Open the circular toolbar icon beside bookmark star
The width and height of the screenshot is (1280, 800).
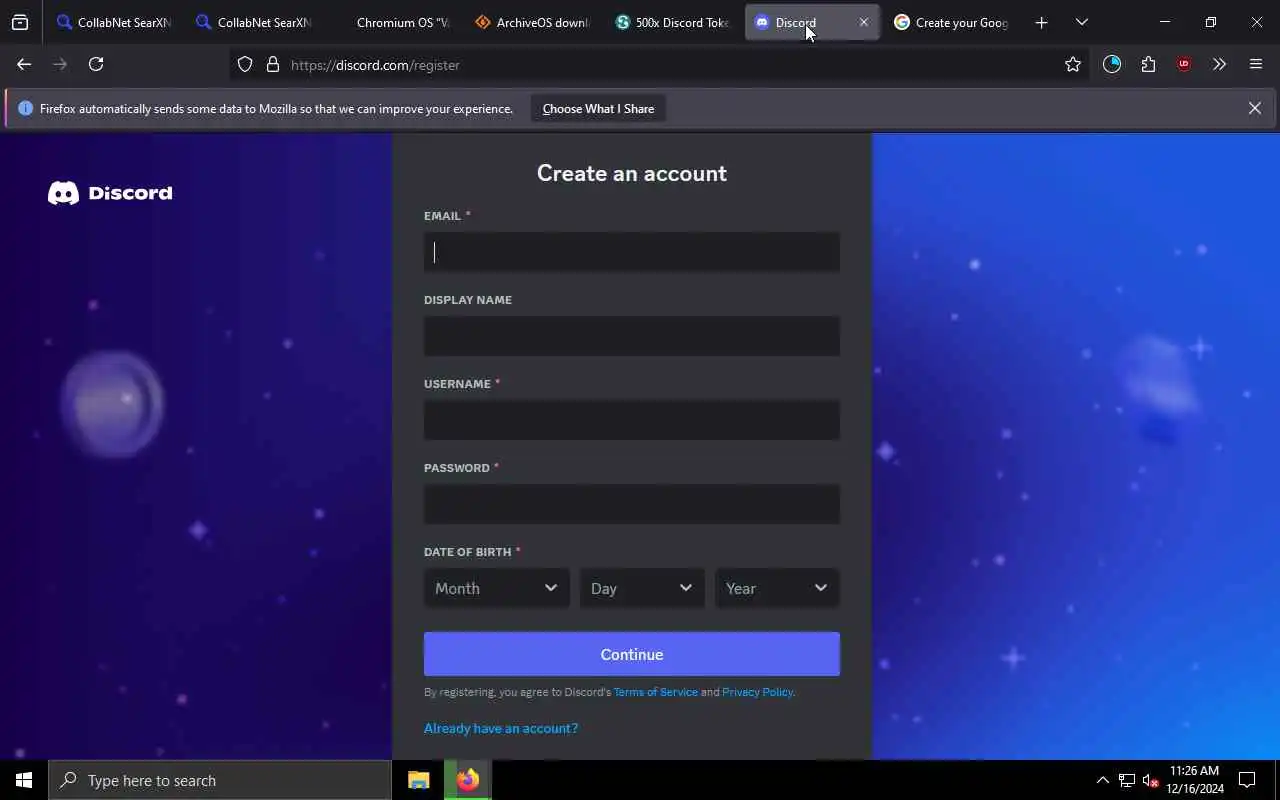[1112, 65]
